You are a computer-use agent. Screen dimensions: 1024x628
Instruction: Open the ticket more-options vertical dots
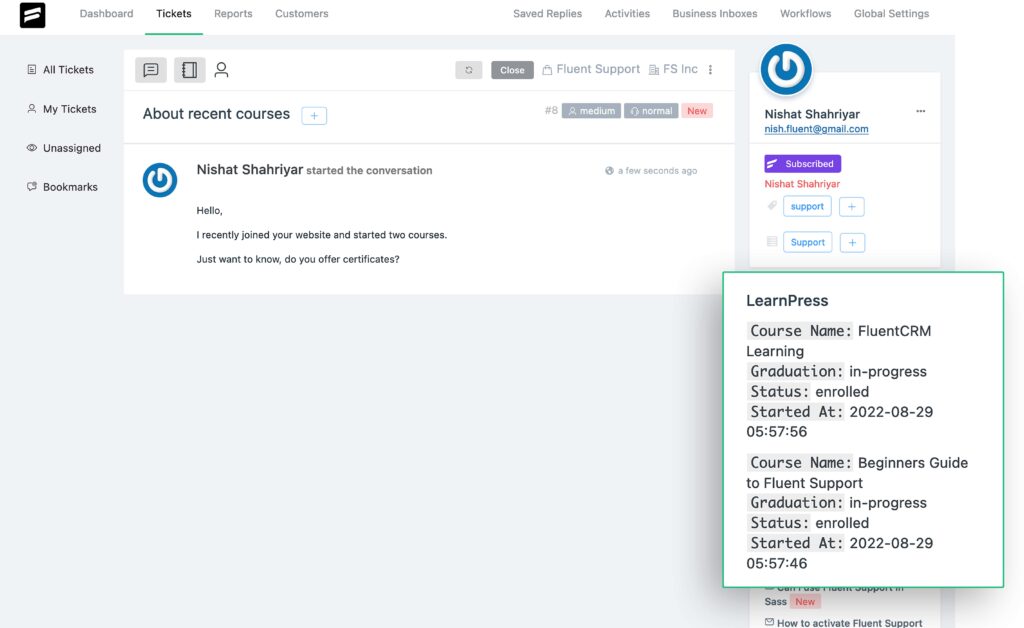click(x=711, y=69)
